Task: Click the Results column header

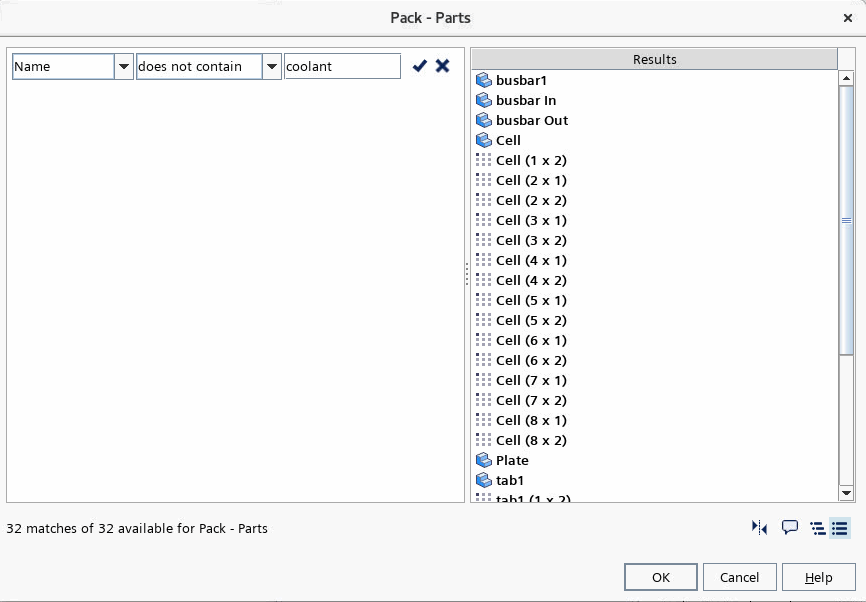Action: click(654, 59)
